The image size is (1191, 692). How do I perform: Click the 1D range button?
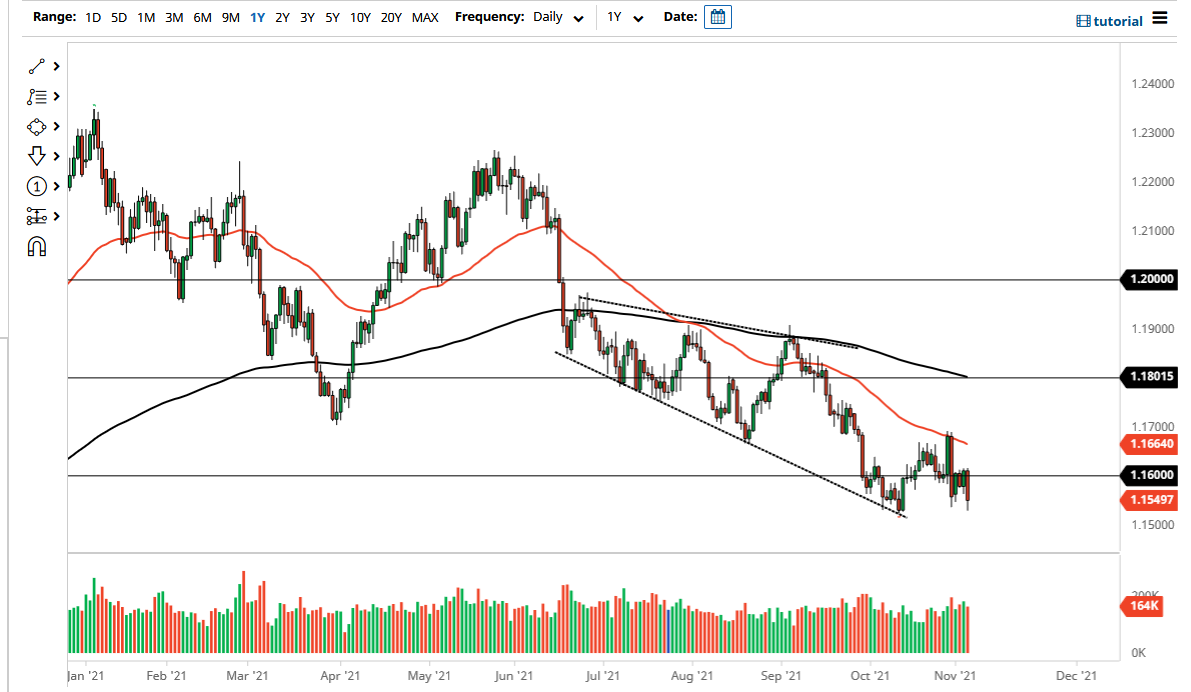point(93,17)
